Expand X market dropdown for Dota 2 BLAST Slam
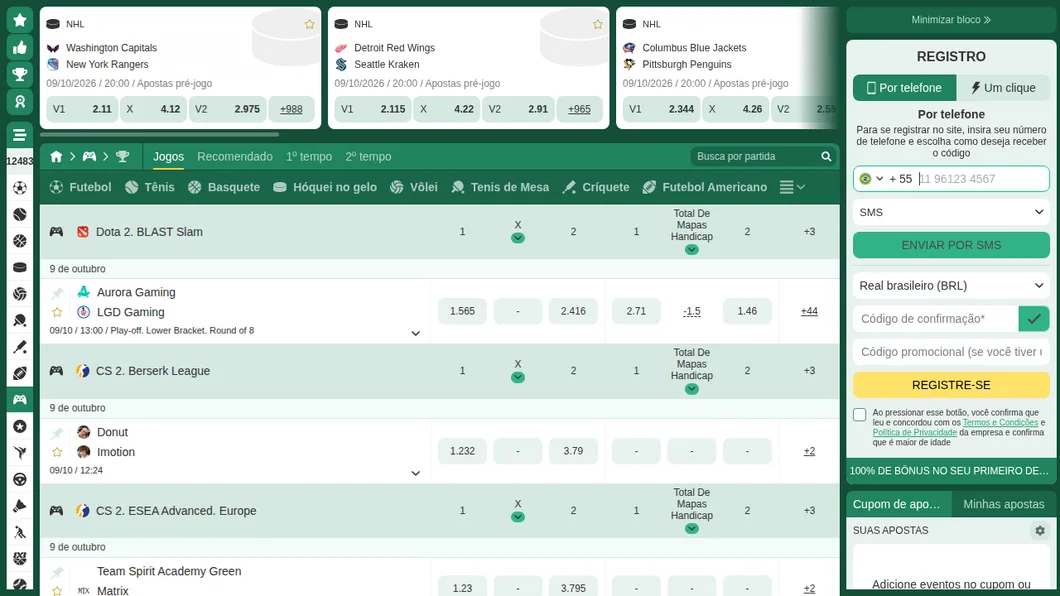Viewport: 1060px width, 596px height. pyautogui.click(x=518, y=238)
